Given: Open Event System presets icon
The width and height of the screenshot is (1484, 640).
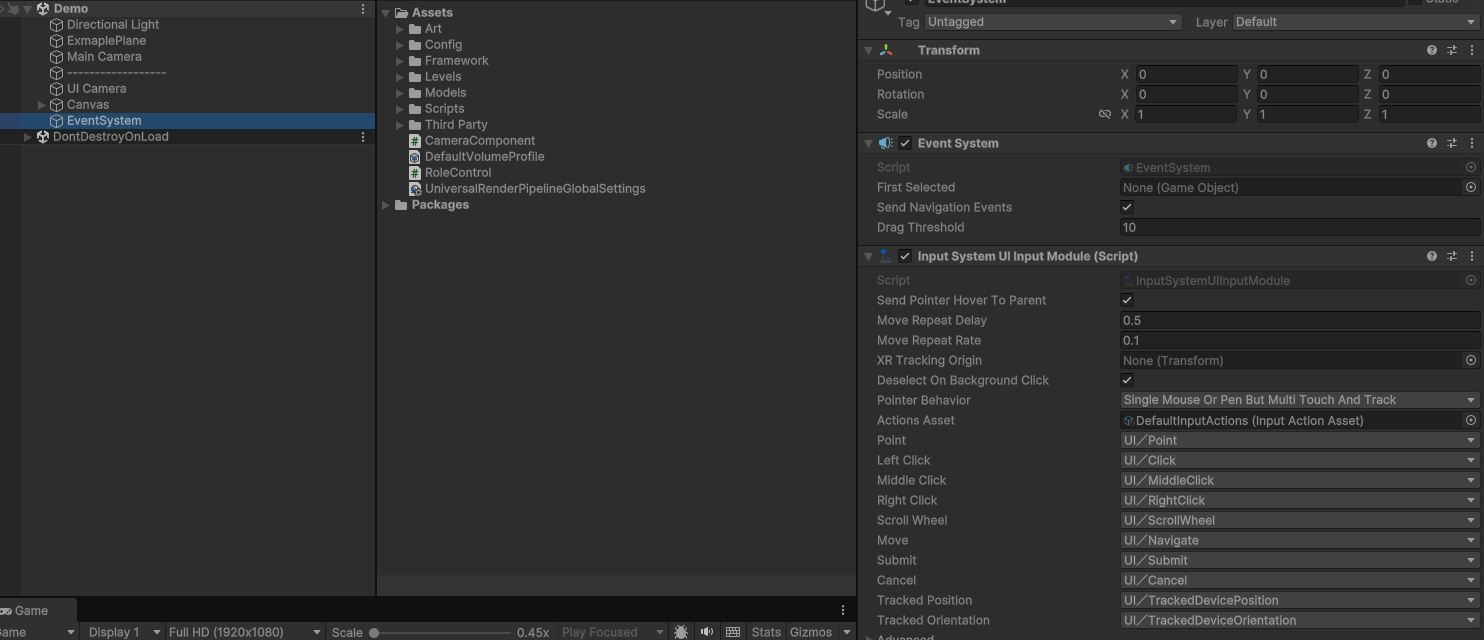Looking at the screenshot, I should [1452, 143].
